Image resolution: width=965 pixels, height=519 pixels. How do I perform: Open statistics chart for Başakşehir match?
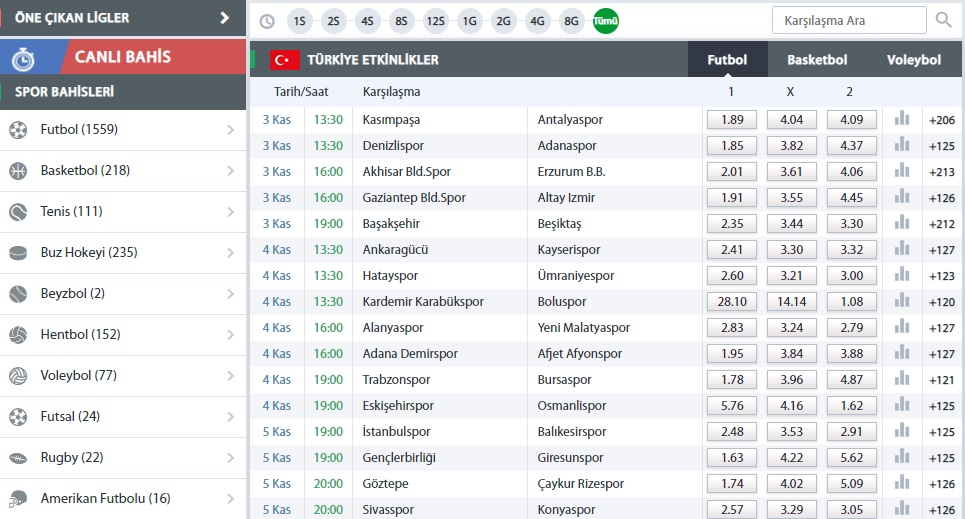point(902,222)
